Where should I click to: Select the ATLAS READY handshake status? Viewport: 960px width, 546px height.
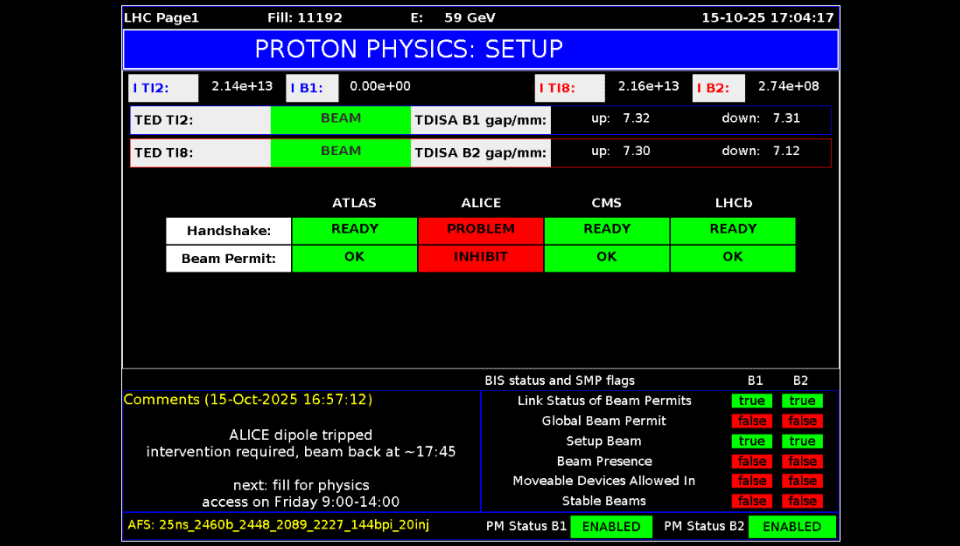(355, 230)
